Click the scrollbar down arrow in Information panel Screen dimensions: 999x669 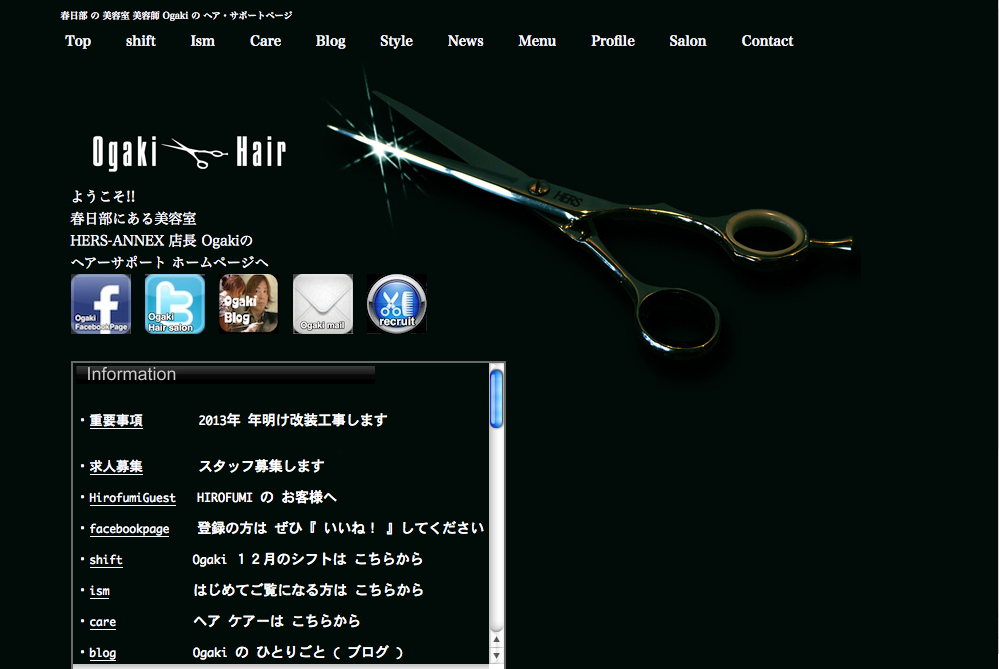[x=496, y=655]
